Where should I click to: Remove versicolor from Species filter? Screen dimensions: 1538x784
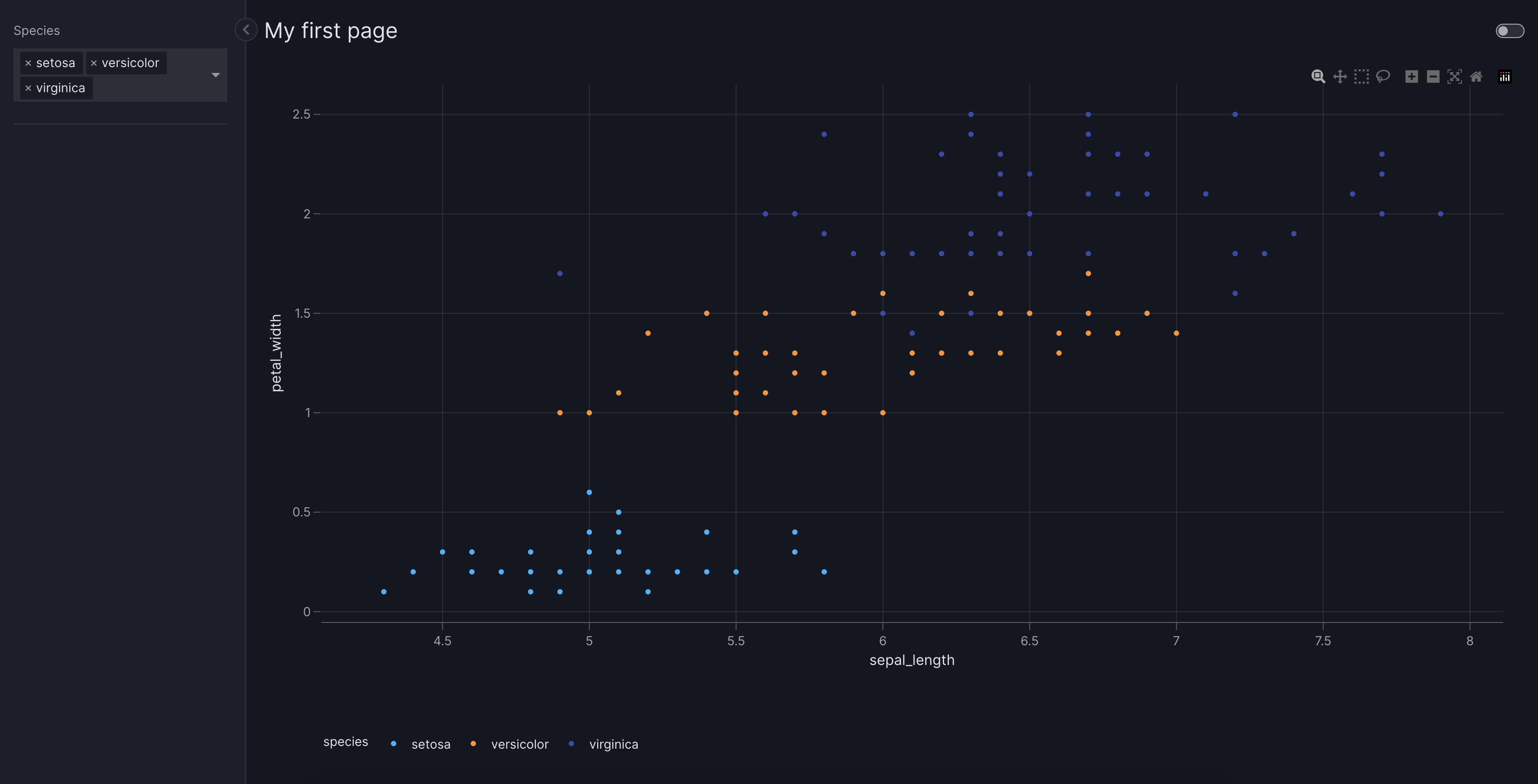(94, 63)
